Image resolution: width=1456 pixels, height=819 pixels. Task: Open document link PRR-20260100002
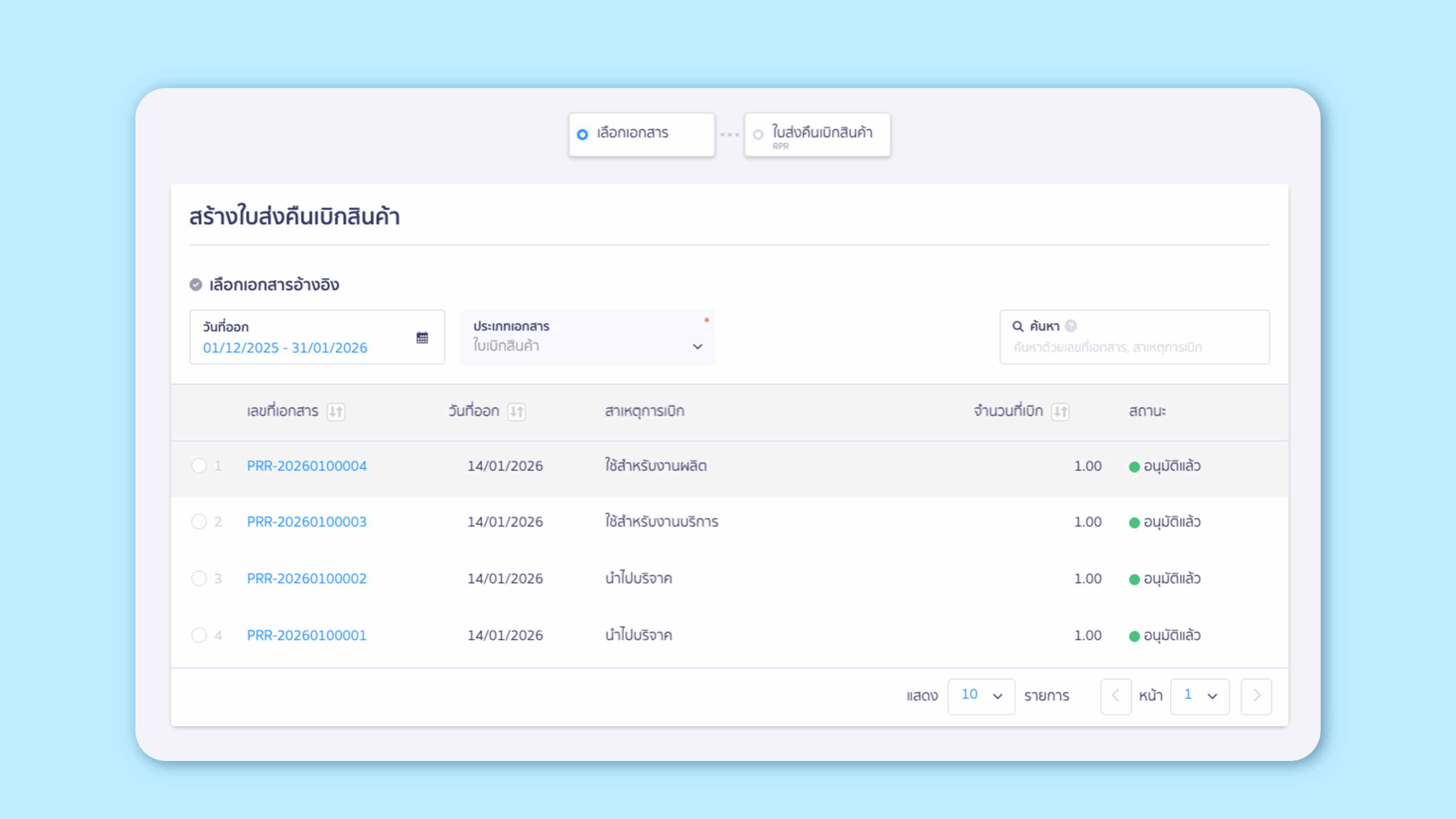307,578
